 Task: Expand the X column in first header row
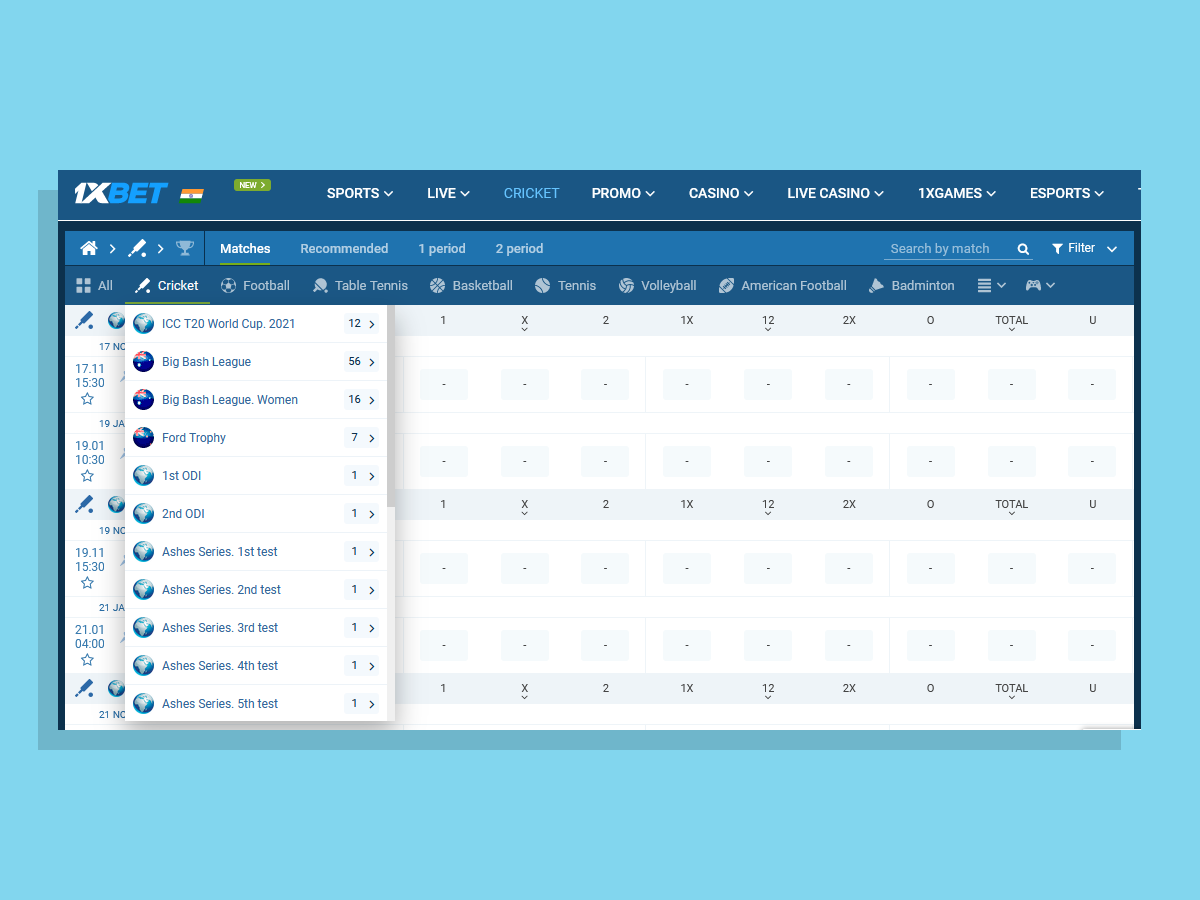(524, 323)
